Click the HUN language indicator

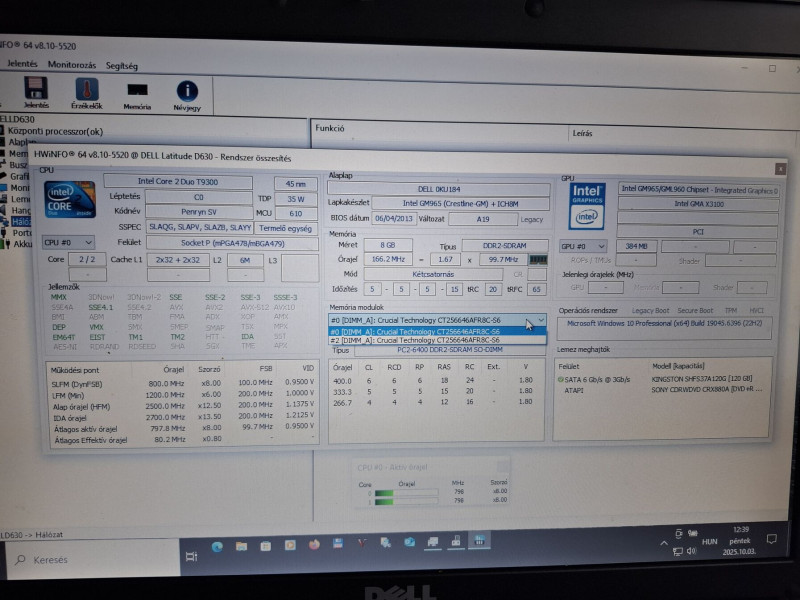(709, 542)
